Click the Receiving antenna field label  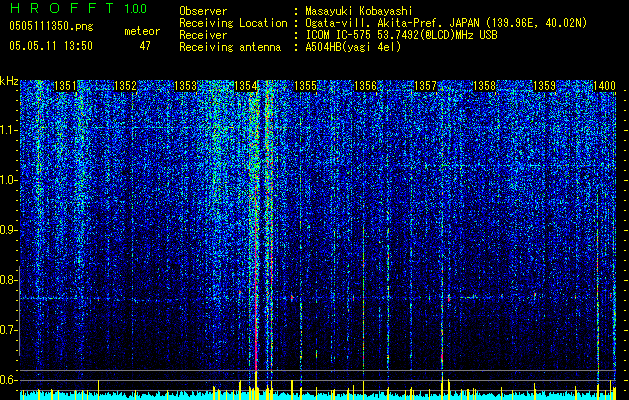coord(230,47)
